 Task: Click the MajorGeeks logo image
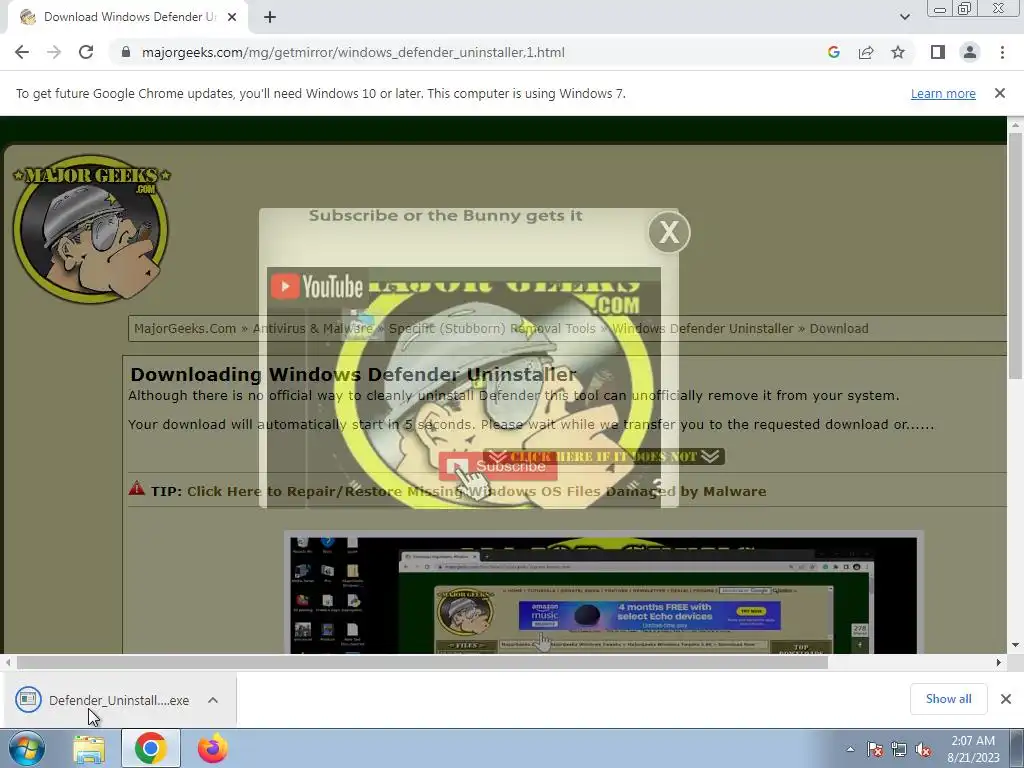coord(91,229)
